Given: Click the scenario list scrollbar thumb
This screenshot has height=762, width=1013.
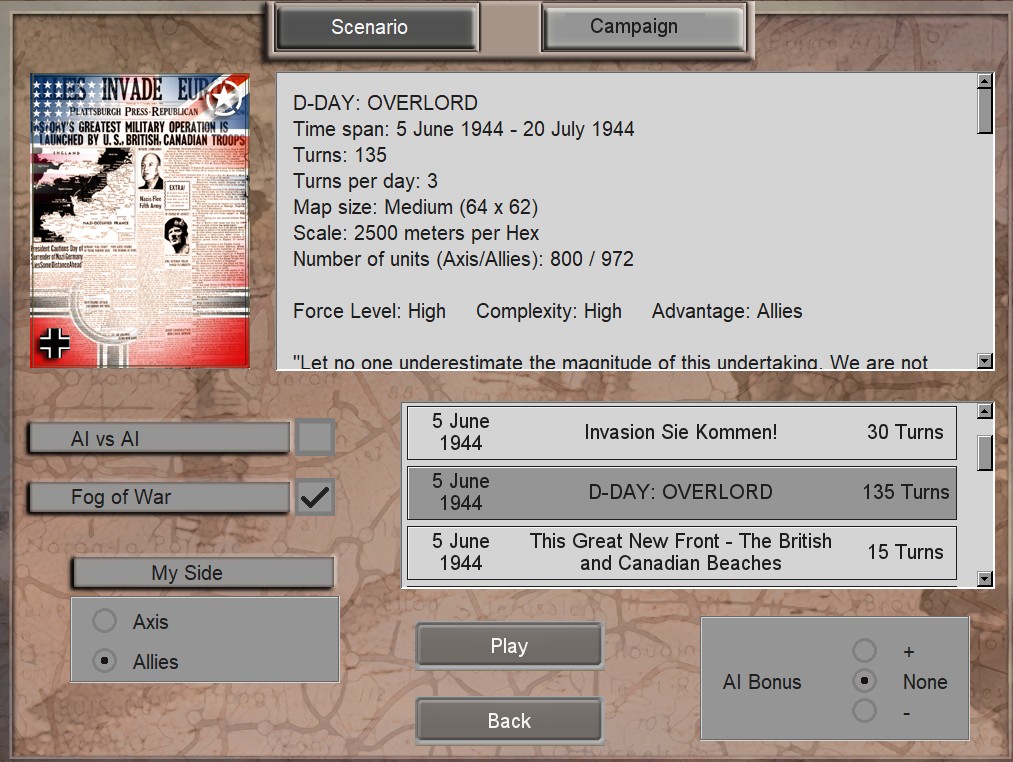Looking at the screenshot, I should (x=984, y=452).
